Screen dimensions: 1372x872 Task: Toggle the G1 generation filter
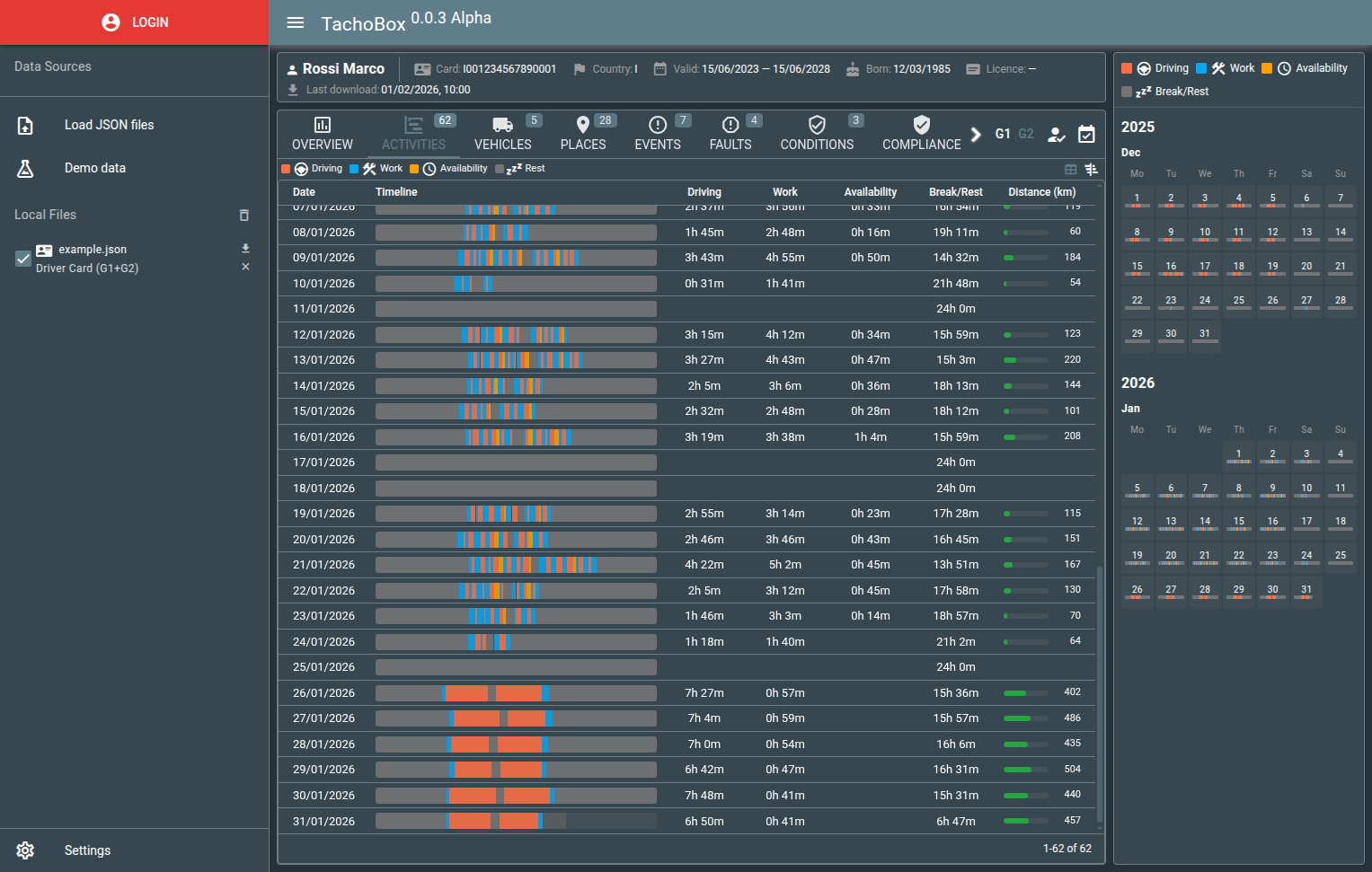(1003, 134)
